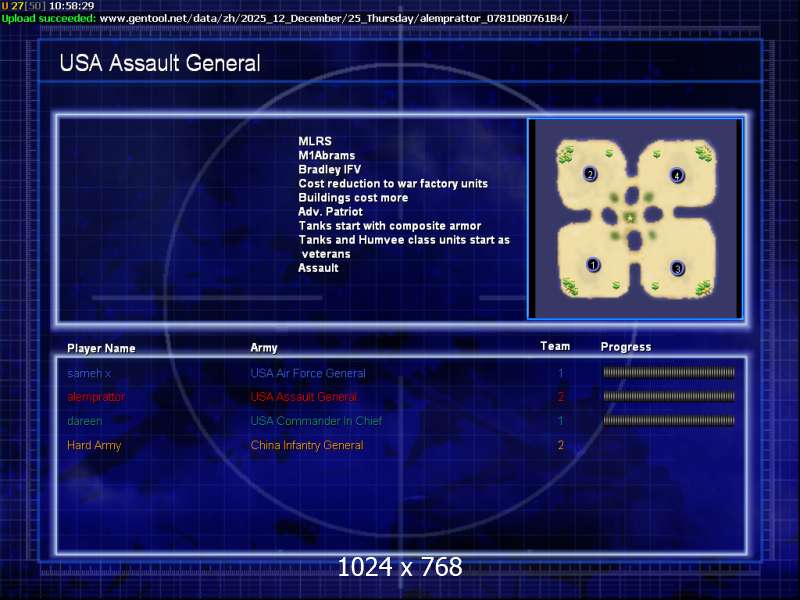
Task: Select player name alemprattor
Action: [x=96, y=397]
